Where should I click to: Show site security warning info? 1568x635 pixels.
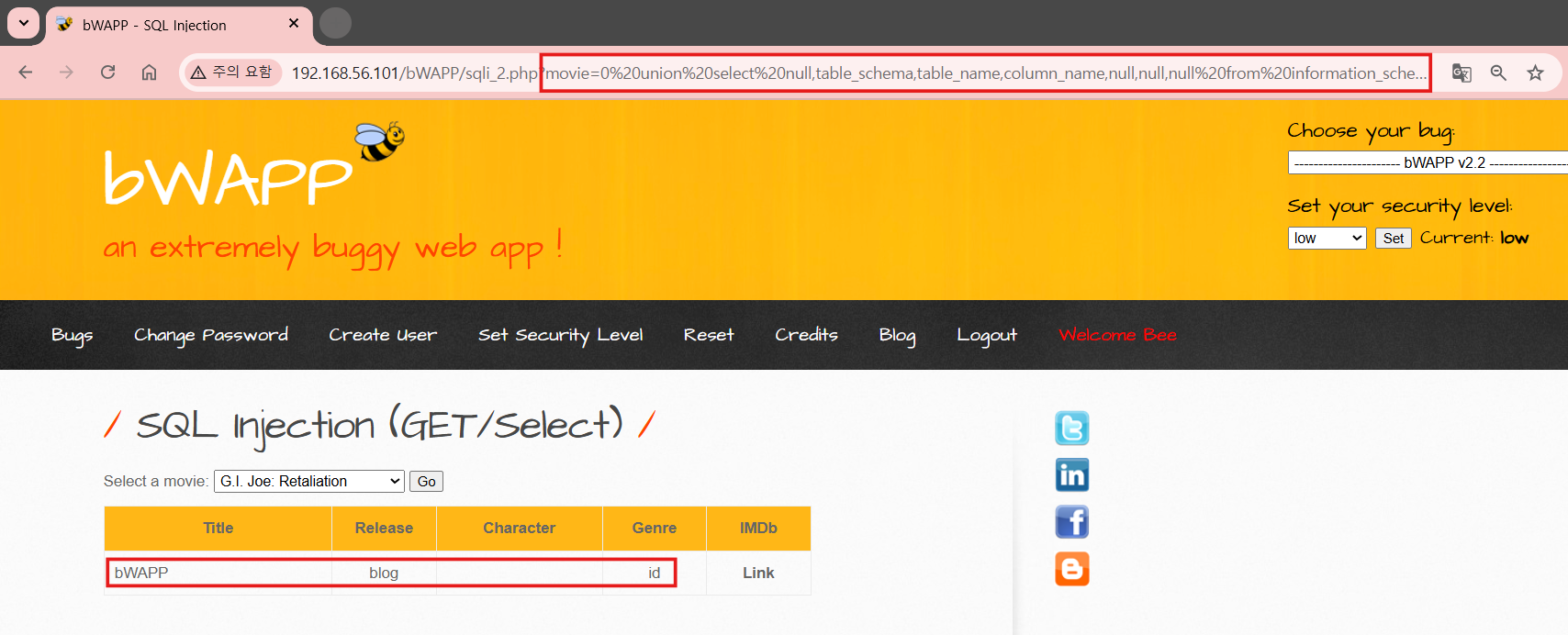(x=232, y=72)
